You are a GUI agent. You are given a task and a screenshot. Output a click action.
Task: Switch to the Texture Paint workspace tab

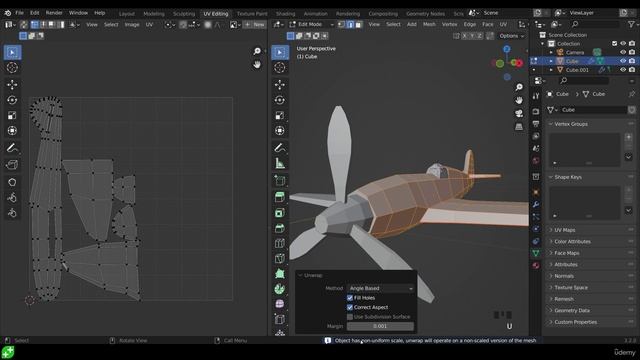[252, 13]
